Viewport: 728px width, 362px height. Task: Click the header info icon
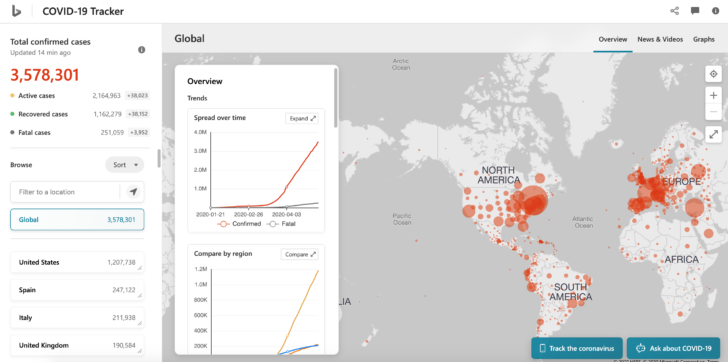click(715, 11)
